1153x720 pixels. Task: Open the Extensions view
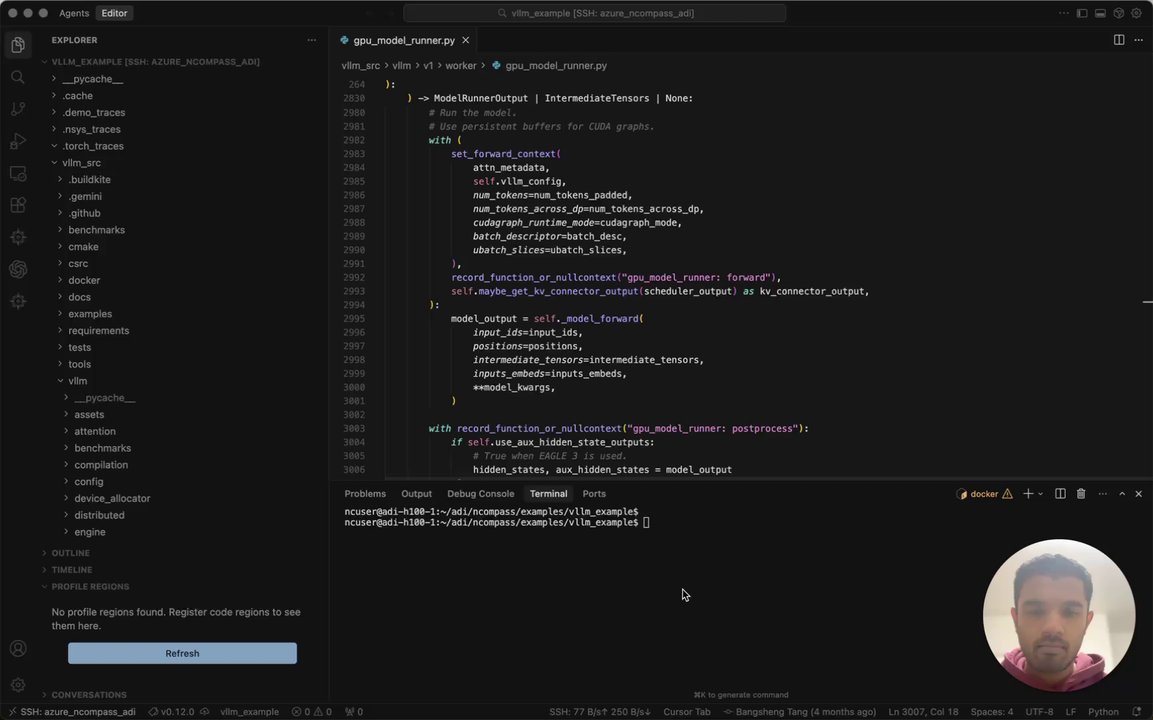(18, 205)
